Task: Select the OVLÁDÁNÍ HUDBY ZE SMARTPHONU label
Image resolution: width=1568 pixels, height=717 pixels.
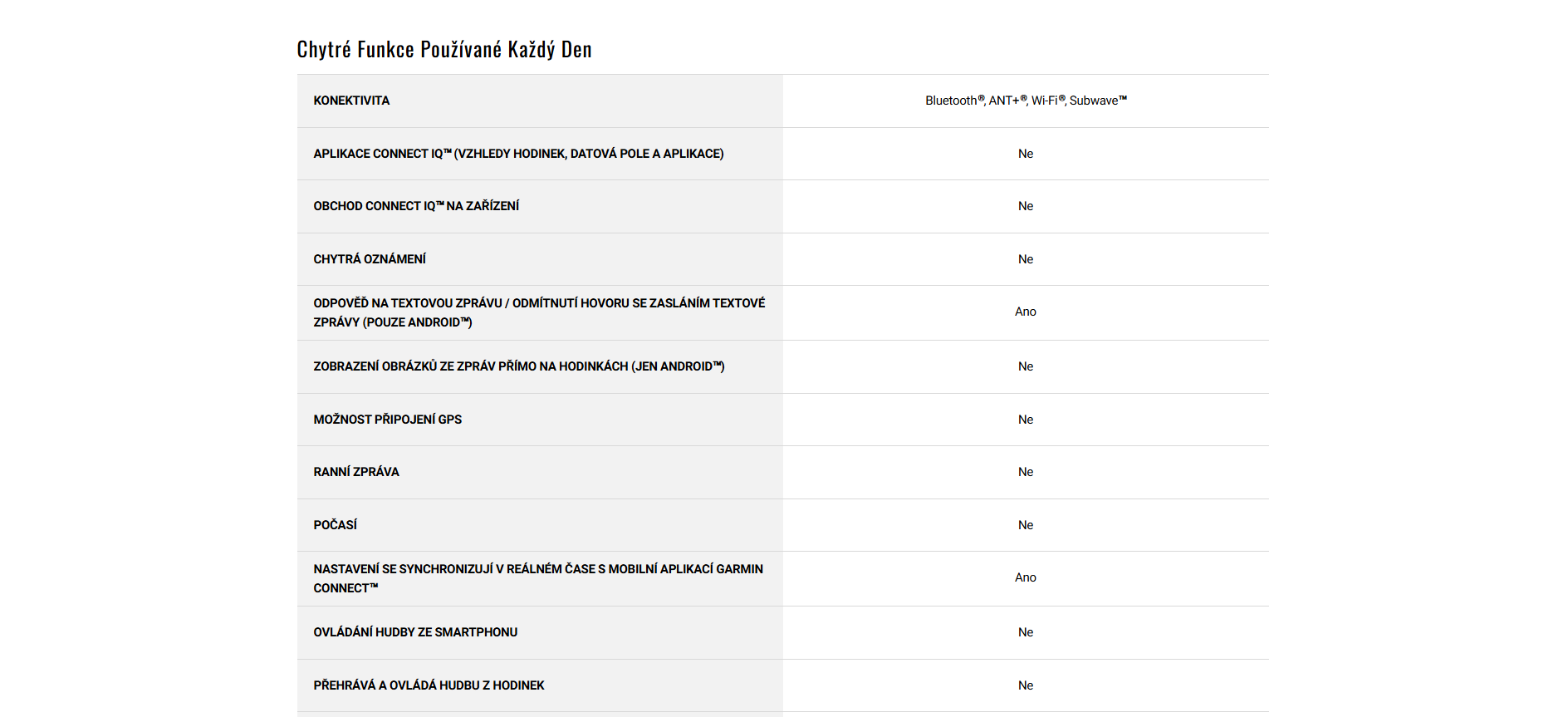Action: pos(415,632)
